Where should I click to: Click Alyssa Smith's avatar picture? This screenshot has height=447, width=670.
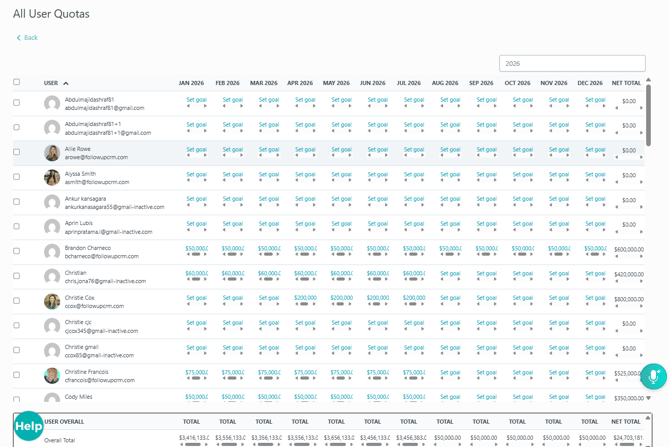click(52, 177)
